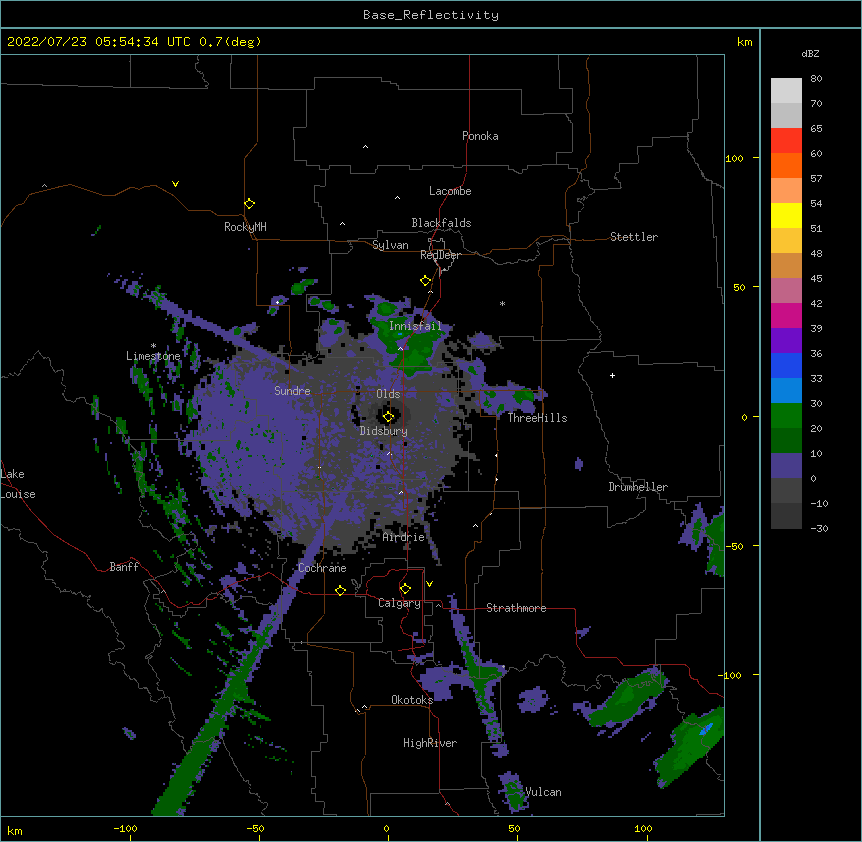Click the Vulcan city label
This screenshot has width=862, height=842.
(543, 792)
